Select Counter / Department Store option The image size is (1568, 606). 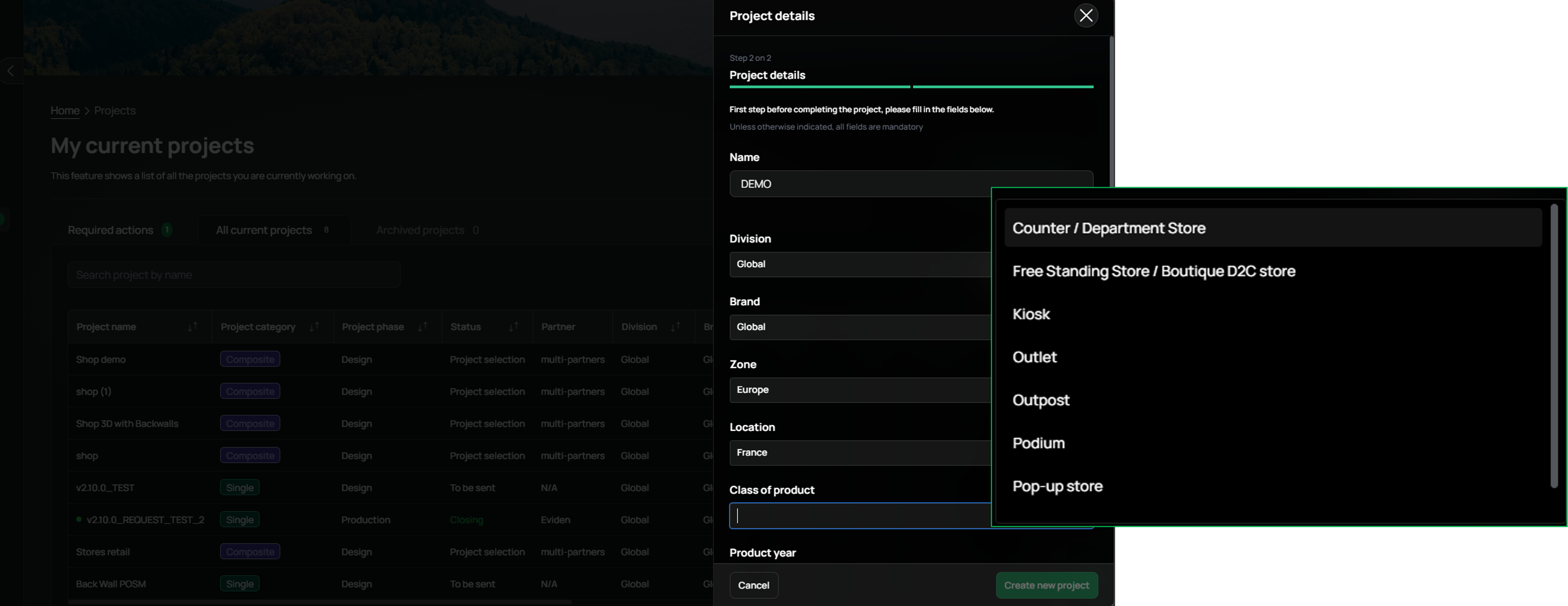pyautogui.click(x=1273, y=228)
